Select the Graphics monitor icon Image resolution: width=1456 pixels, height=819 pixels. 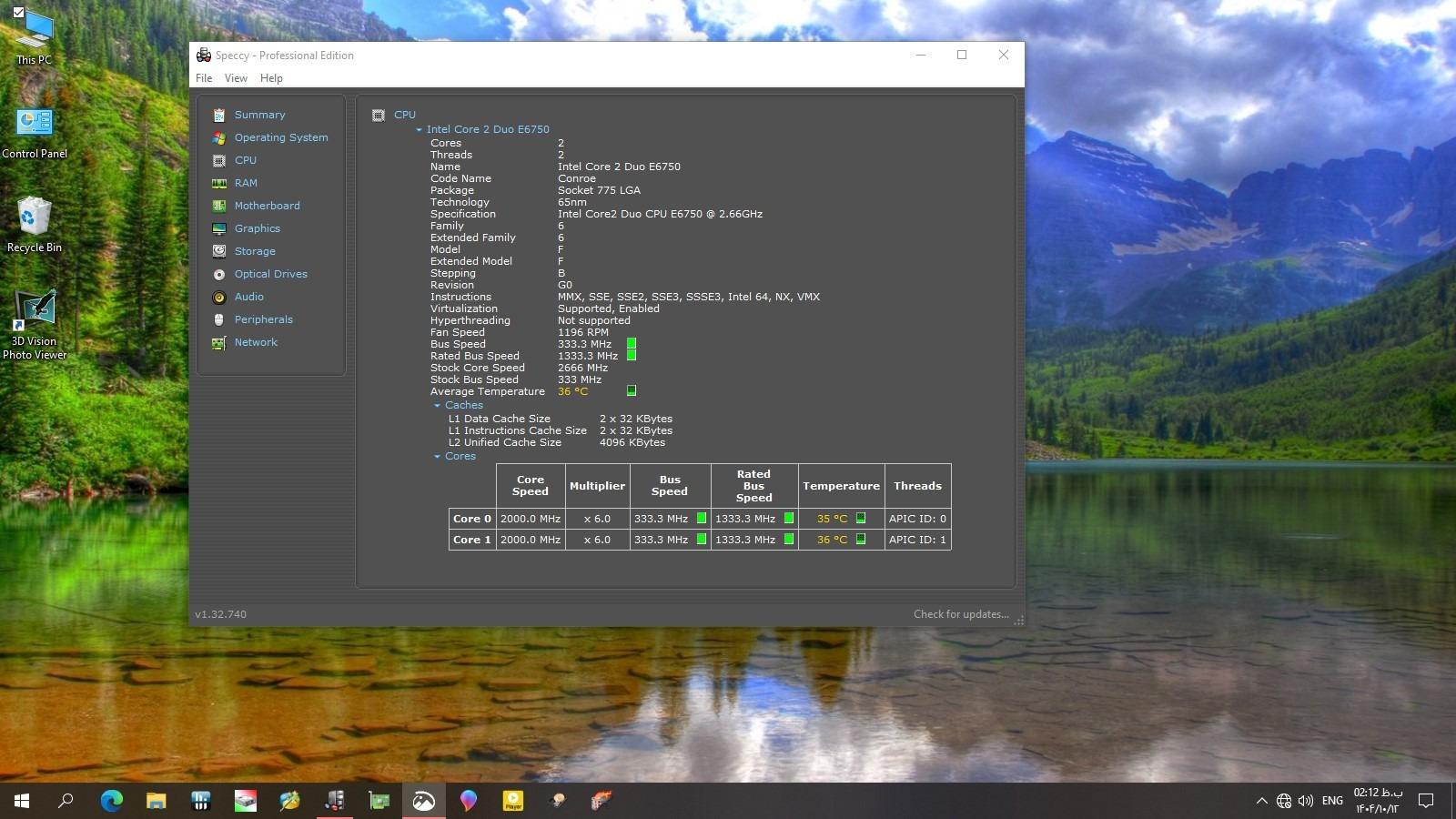click(x=219, y=228)
